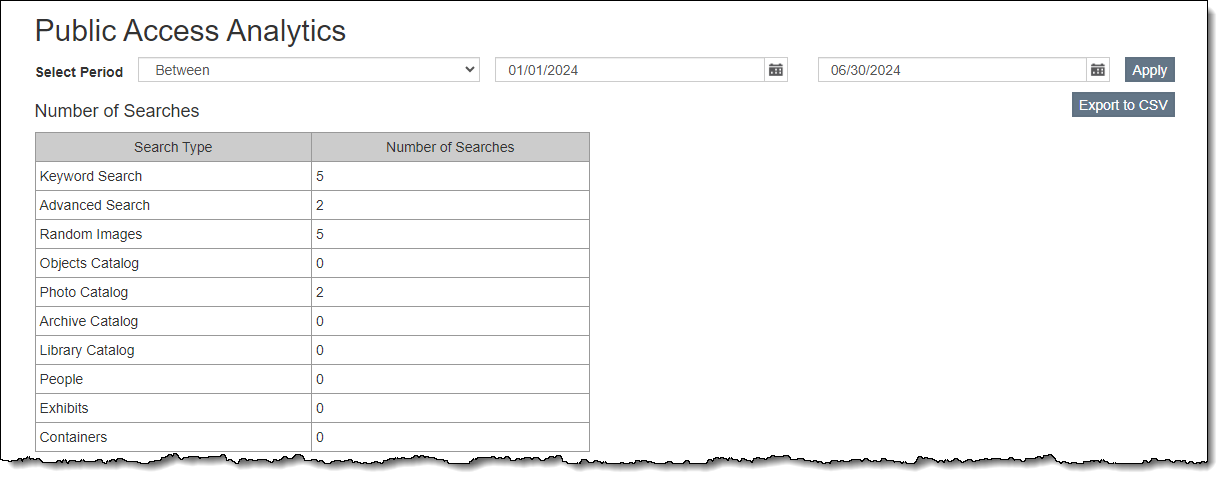The height and width of the screenshot is (479, 1223).
Task: Select the Library Catalog row
Action: click(87, 350)
